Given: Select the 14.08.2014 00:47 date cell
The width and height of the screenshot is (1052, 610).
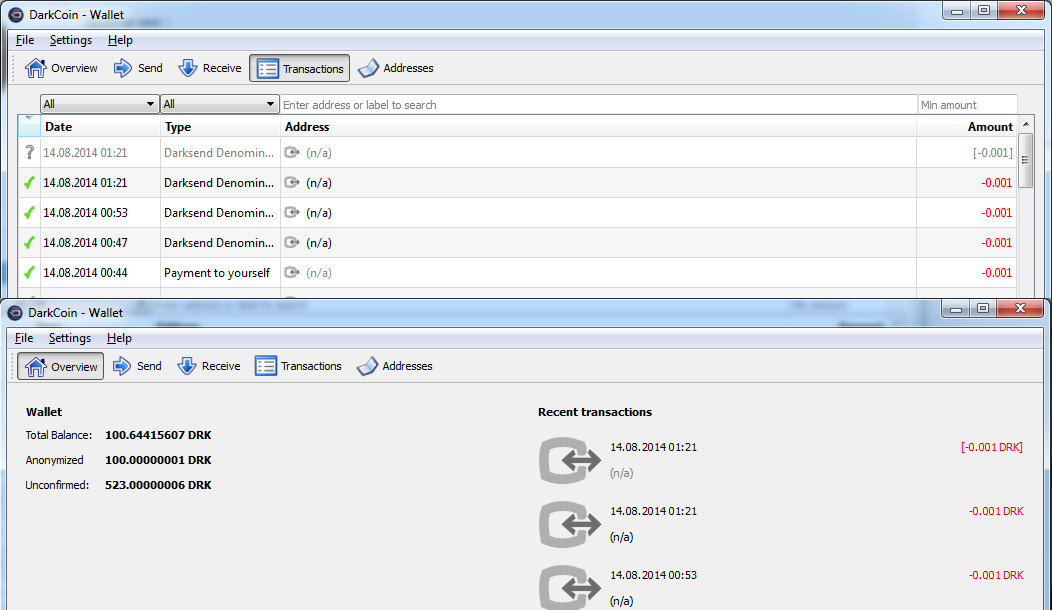Looking at the screenshot, I should tap(100, 243).
